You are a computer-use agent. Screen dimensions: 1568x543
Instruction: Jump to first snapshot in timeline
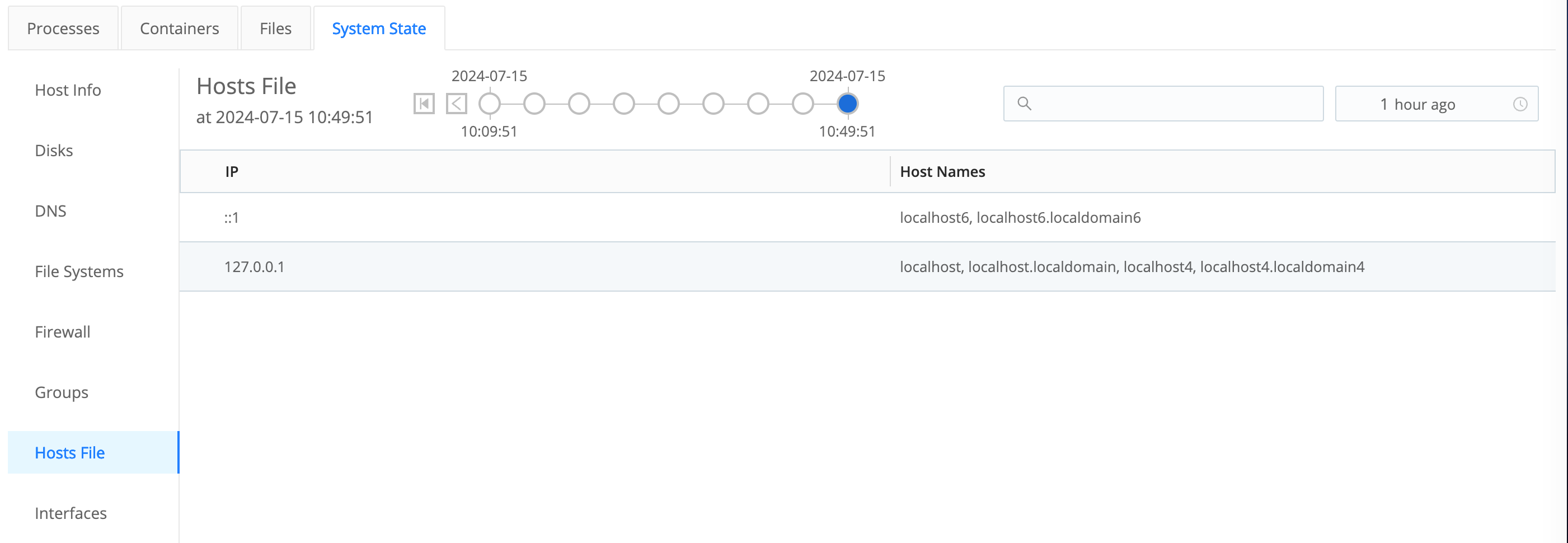coord(424,104)
